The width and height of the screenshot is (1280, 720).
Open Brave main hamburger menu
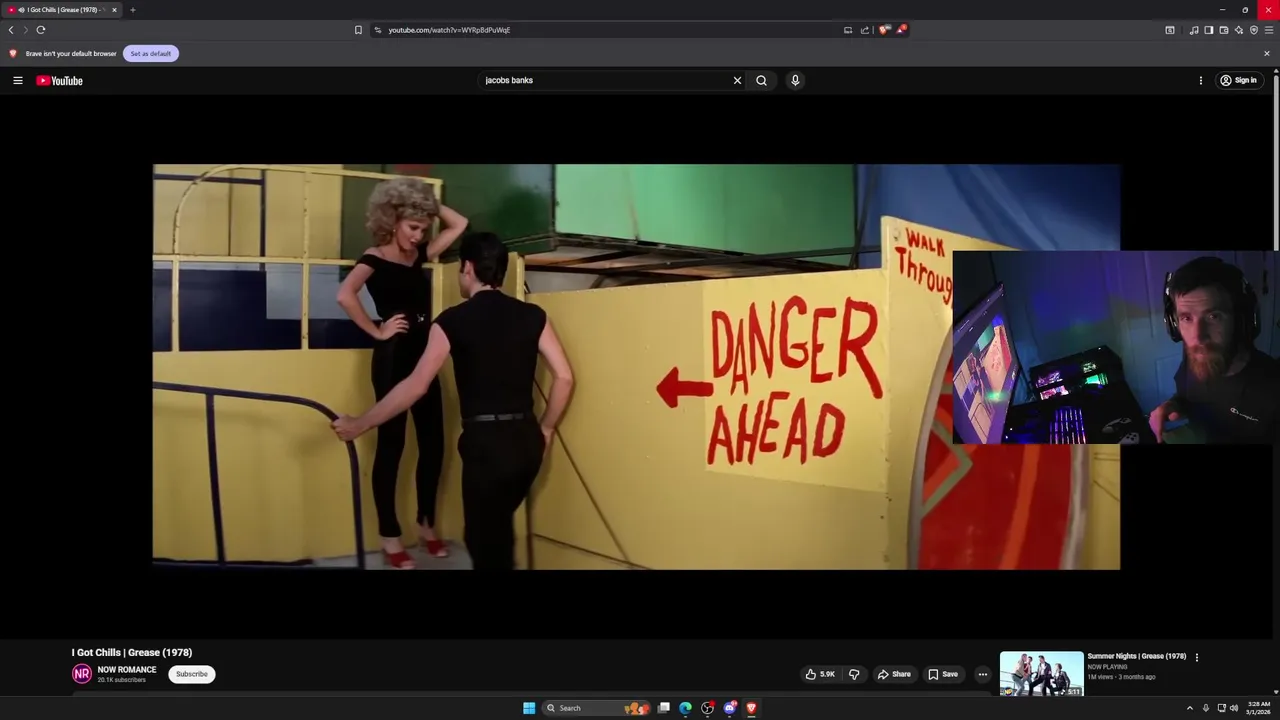coord(1269,30)
